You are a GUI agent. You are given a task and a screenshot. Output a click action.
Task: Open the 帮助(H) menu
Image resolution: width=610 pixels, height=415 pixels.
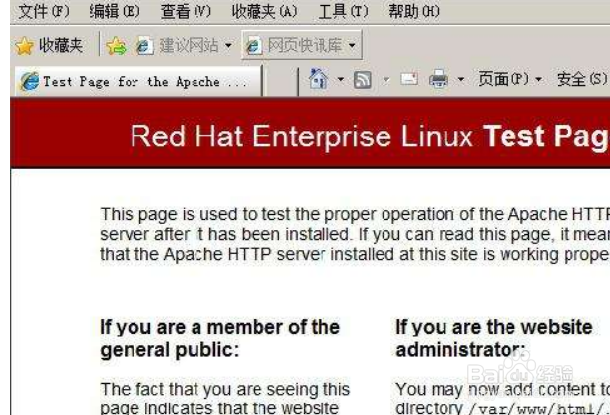414,11
